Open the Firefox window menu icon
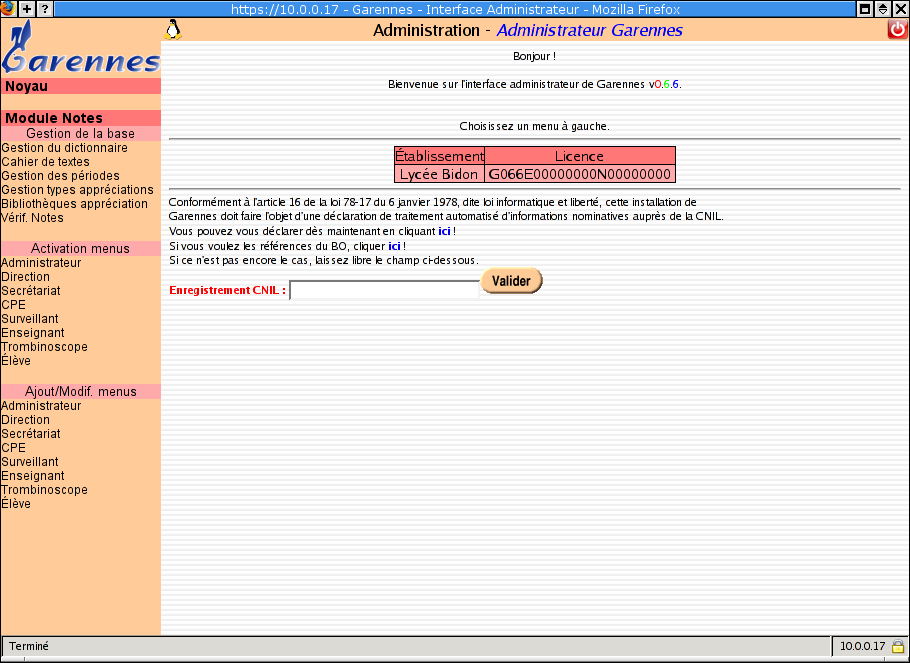The image size is (910, 663). coord(8,9)
